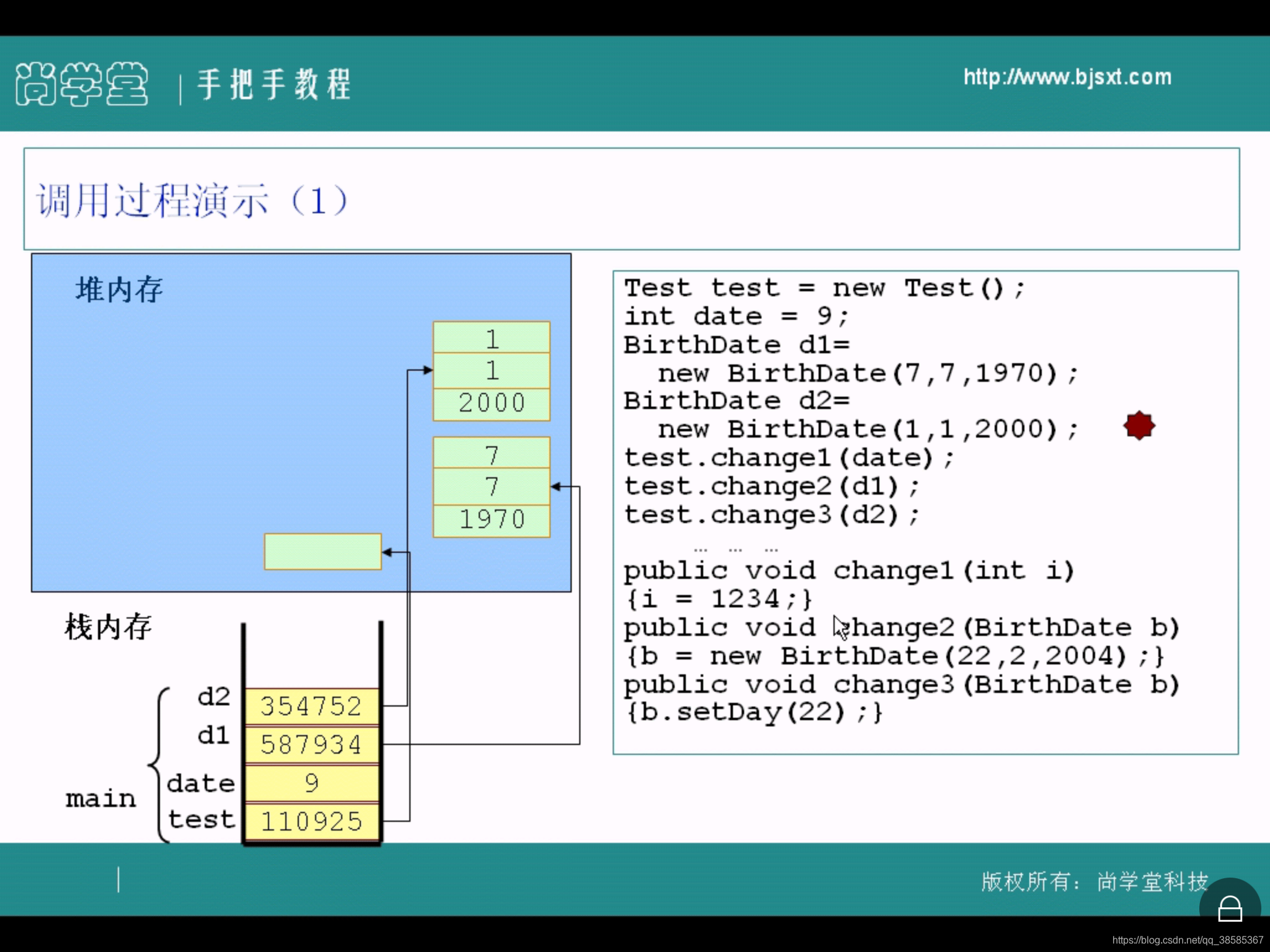This screenshot has height=952, width=1270.
Task: Click the 手把手教程 header text
Action: click(274, 84)
